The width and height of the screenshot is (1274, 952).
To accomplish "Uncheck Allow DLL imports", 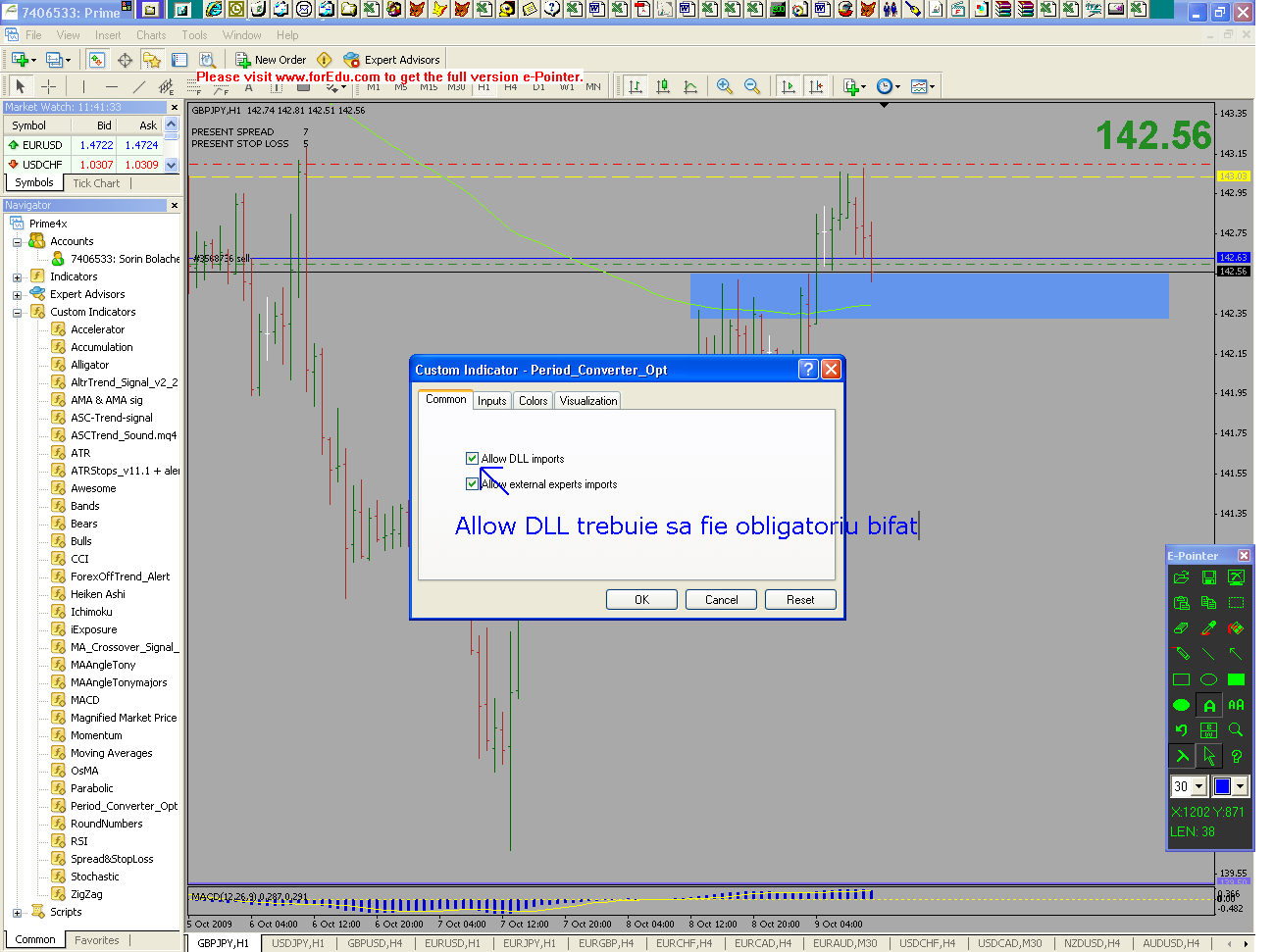I will click(x=473, y=458).
